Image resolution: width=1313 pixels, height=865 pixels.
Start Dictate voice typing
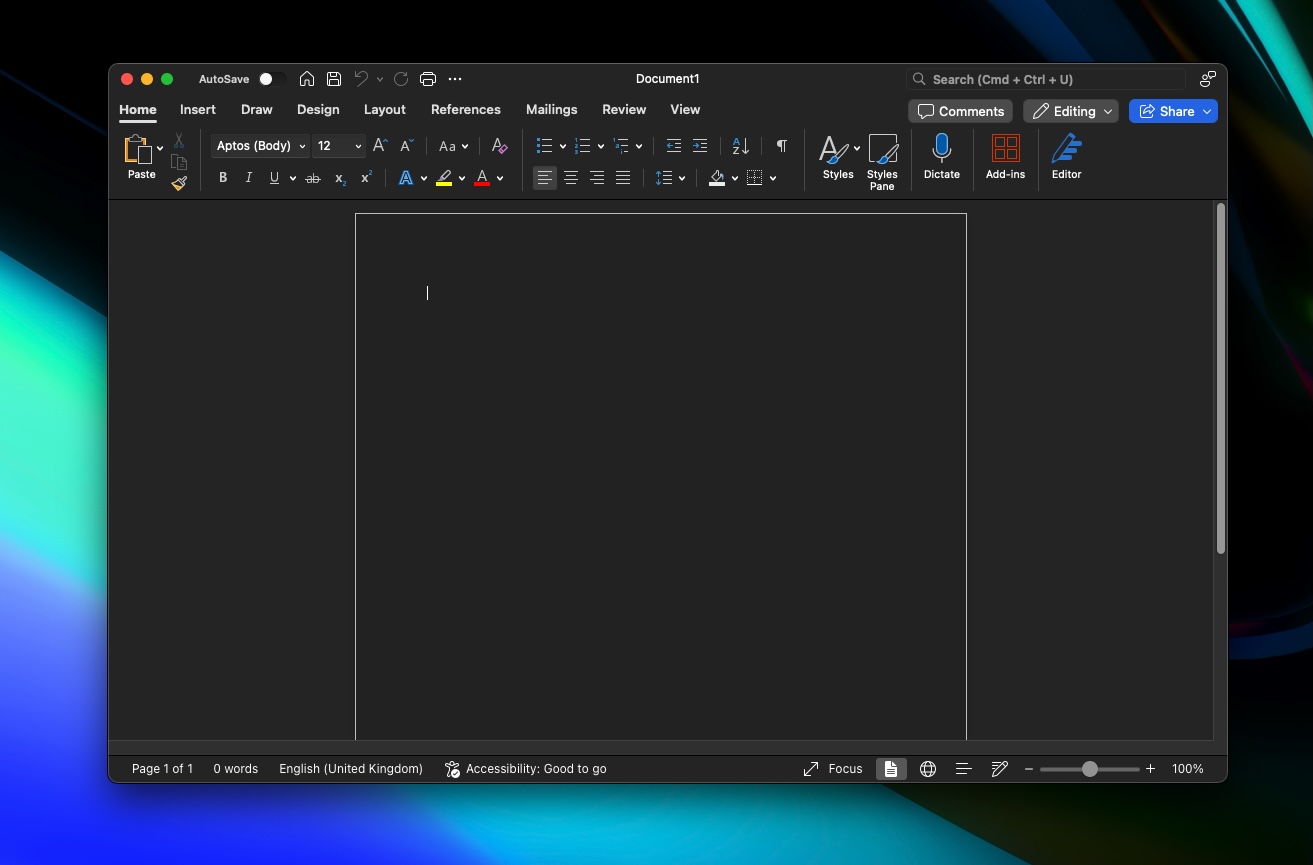click(x=941, y=157)
